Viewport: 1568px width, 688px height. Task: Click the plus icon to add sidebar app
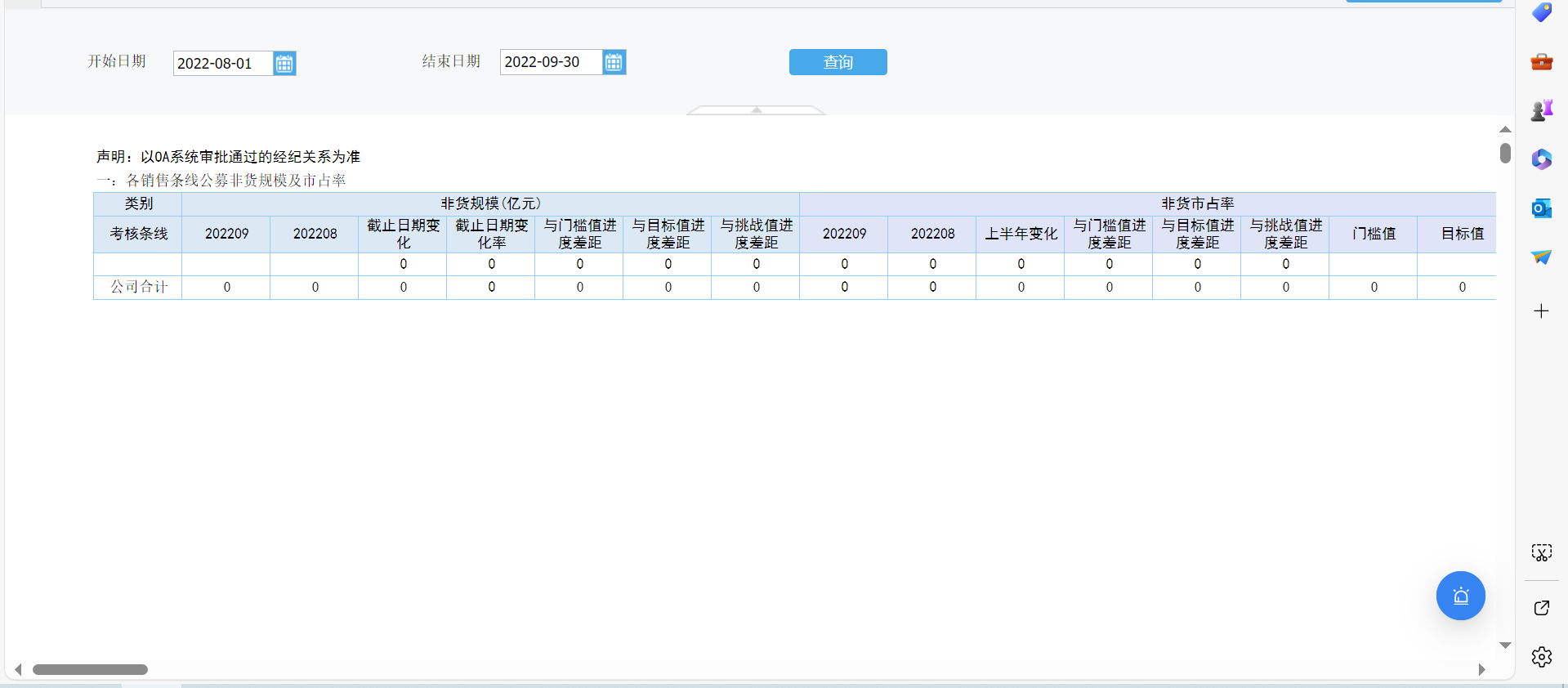pyautogui.click(x=1541, y=311)
